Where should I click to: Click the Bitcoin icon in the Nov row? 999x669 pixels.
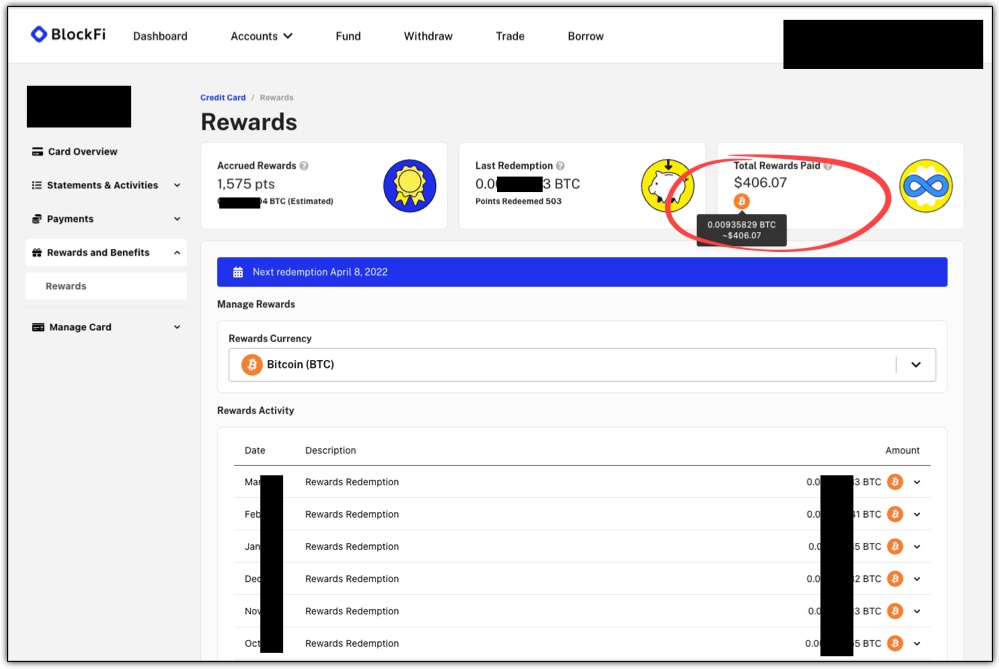tap(895, 611)
